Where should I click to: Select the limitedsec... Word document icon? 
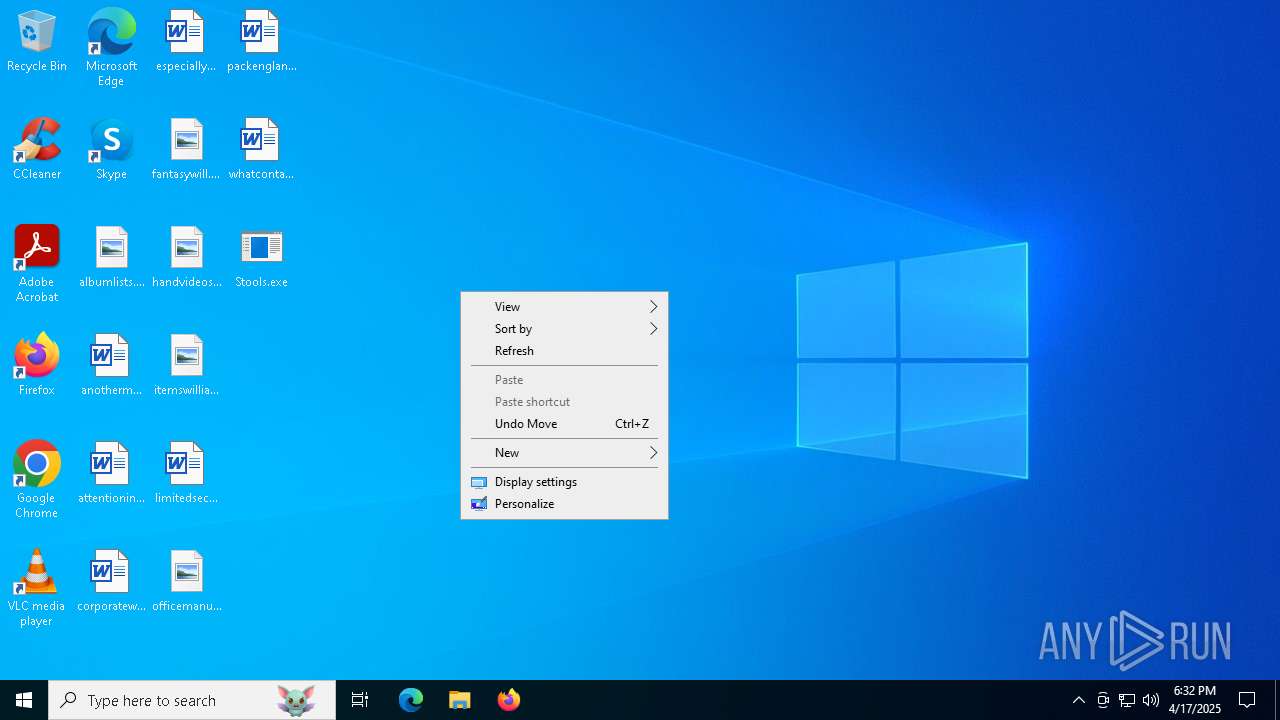click(186, 474)
